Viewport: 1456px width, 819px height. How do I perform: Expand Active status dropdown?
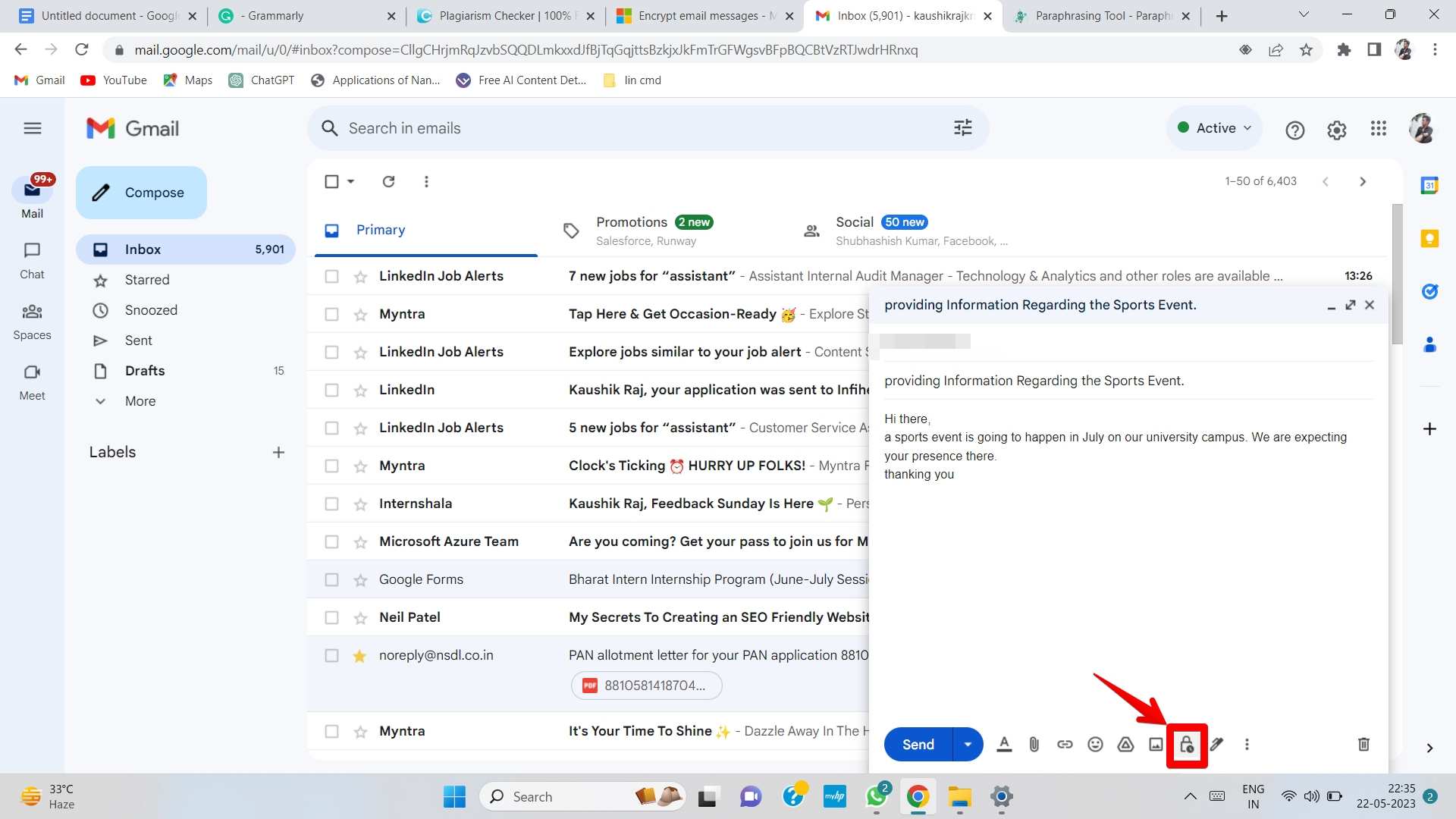click(1214, 128)
